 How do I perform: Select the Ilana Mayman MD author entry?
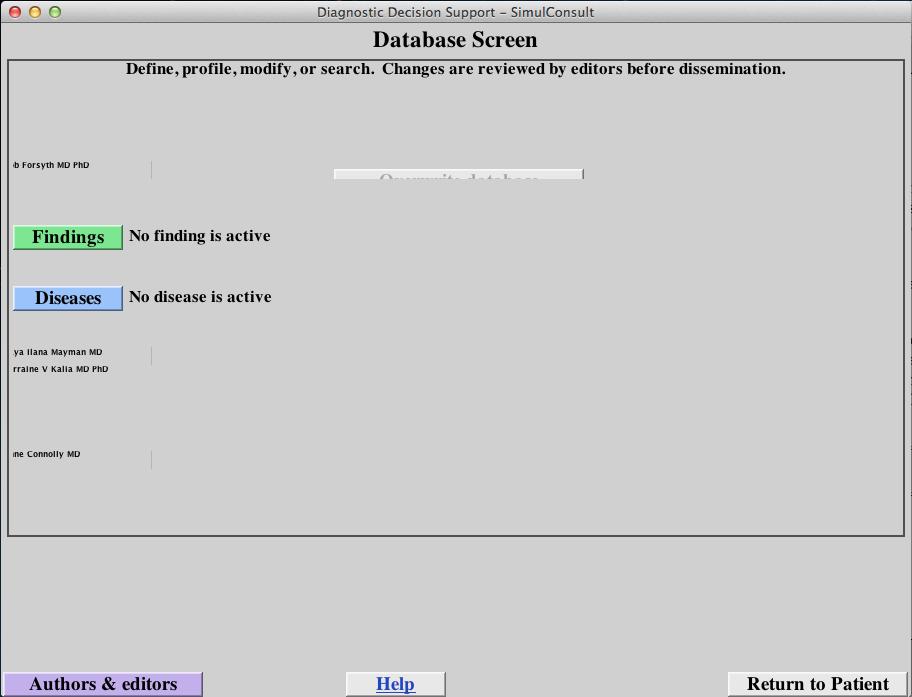coord(58,352)
